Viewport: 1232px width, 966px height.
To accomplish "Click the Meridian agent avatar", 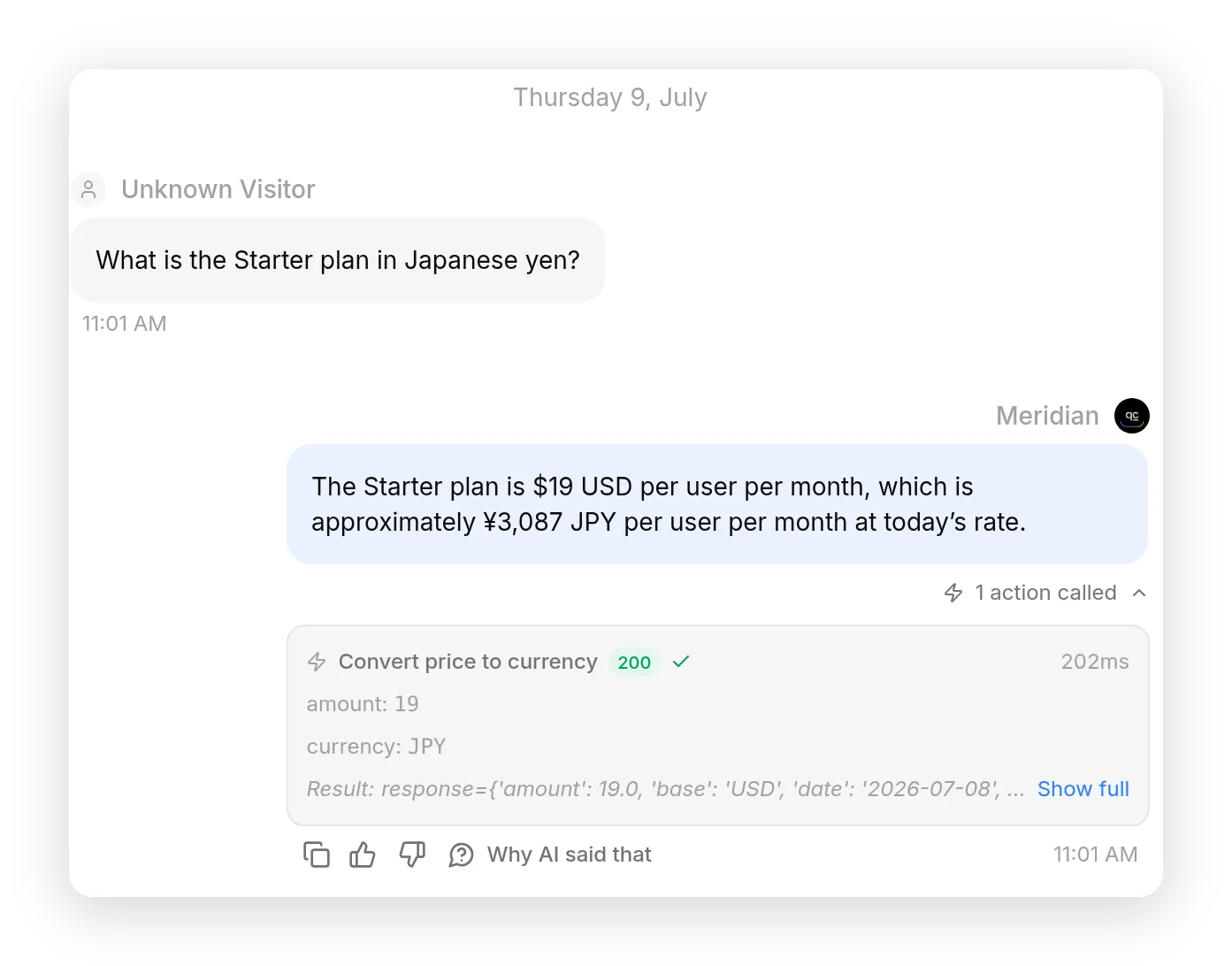I will (x=1132, y=416).
